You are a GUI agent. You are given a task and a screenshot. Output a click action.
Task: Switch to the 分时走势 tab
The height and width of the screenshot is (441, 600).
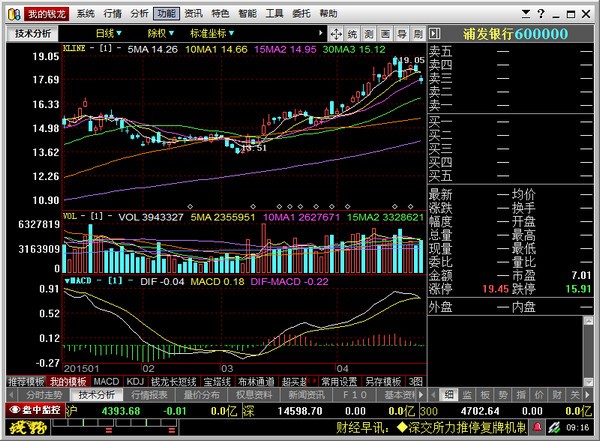pyautogui.click(x=36, y=395)
